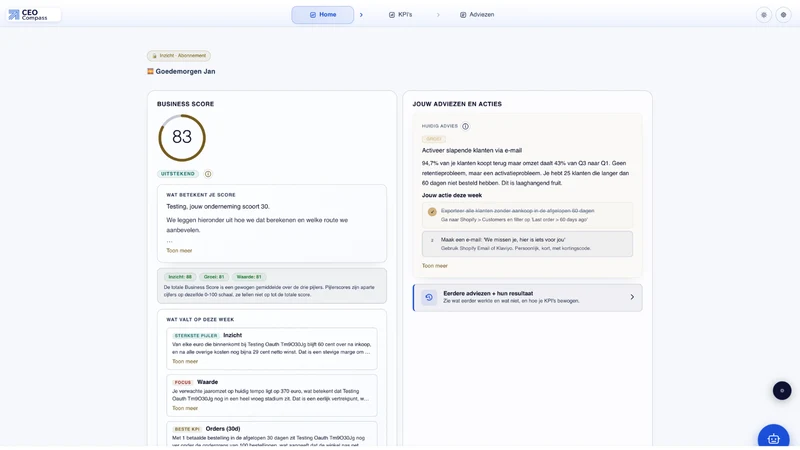Click the 'Goedemorgen Jan' greeting
800x450 pixels.
185,71
